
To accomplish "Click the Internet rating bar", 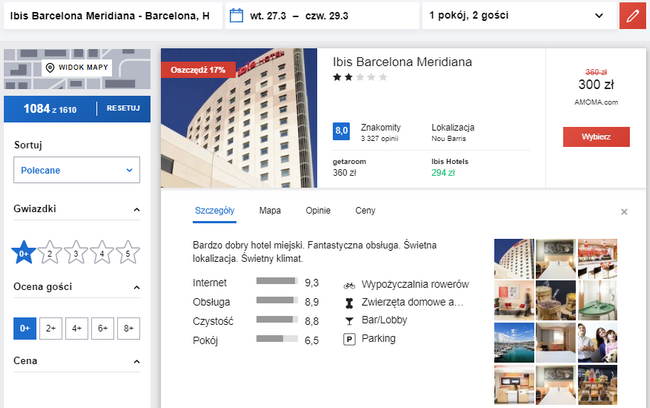I will point(277,281).
